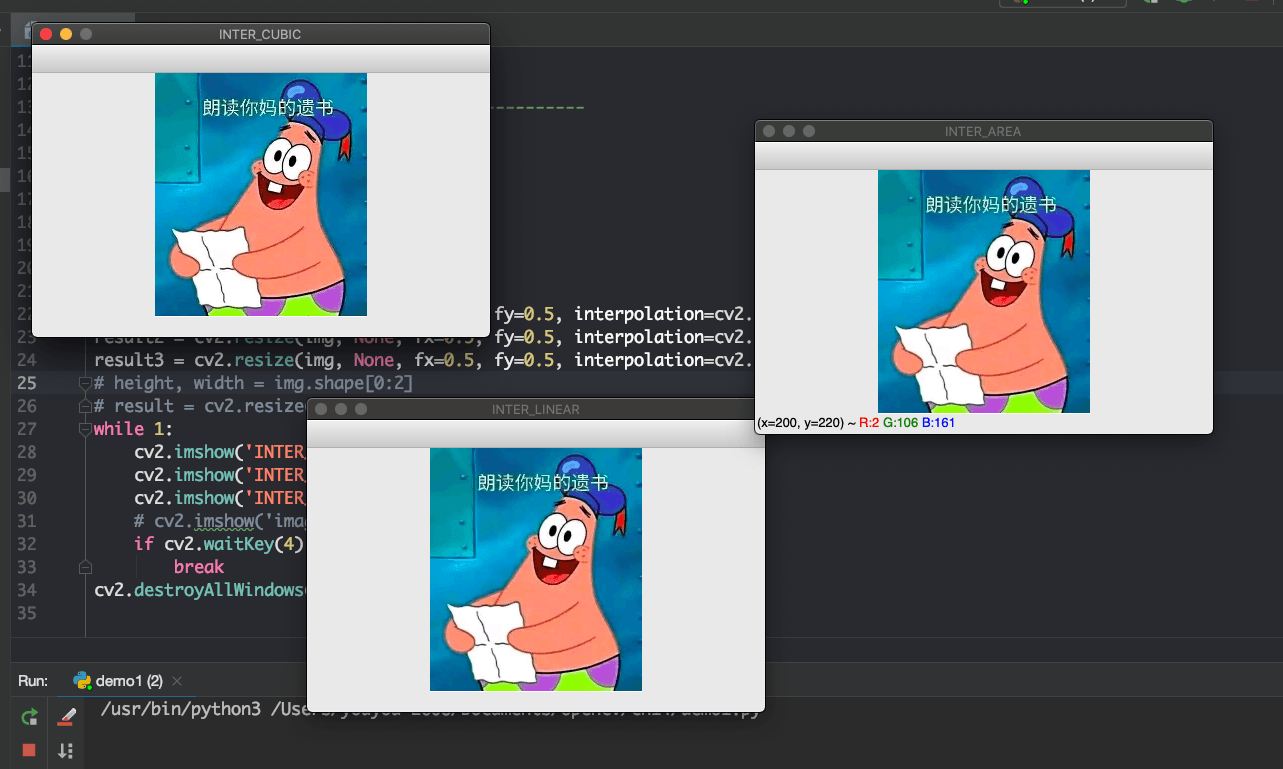The height and width of the screenshot is (769, 1283).
Task: Click the first gray button in INTER_AREA title bar
Action: tap(769, 131)
